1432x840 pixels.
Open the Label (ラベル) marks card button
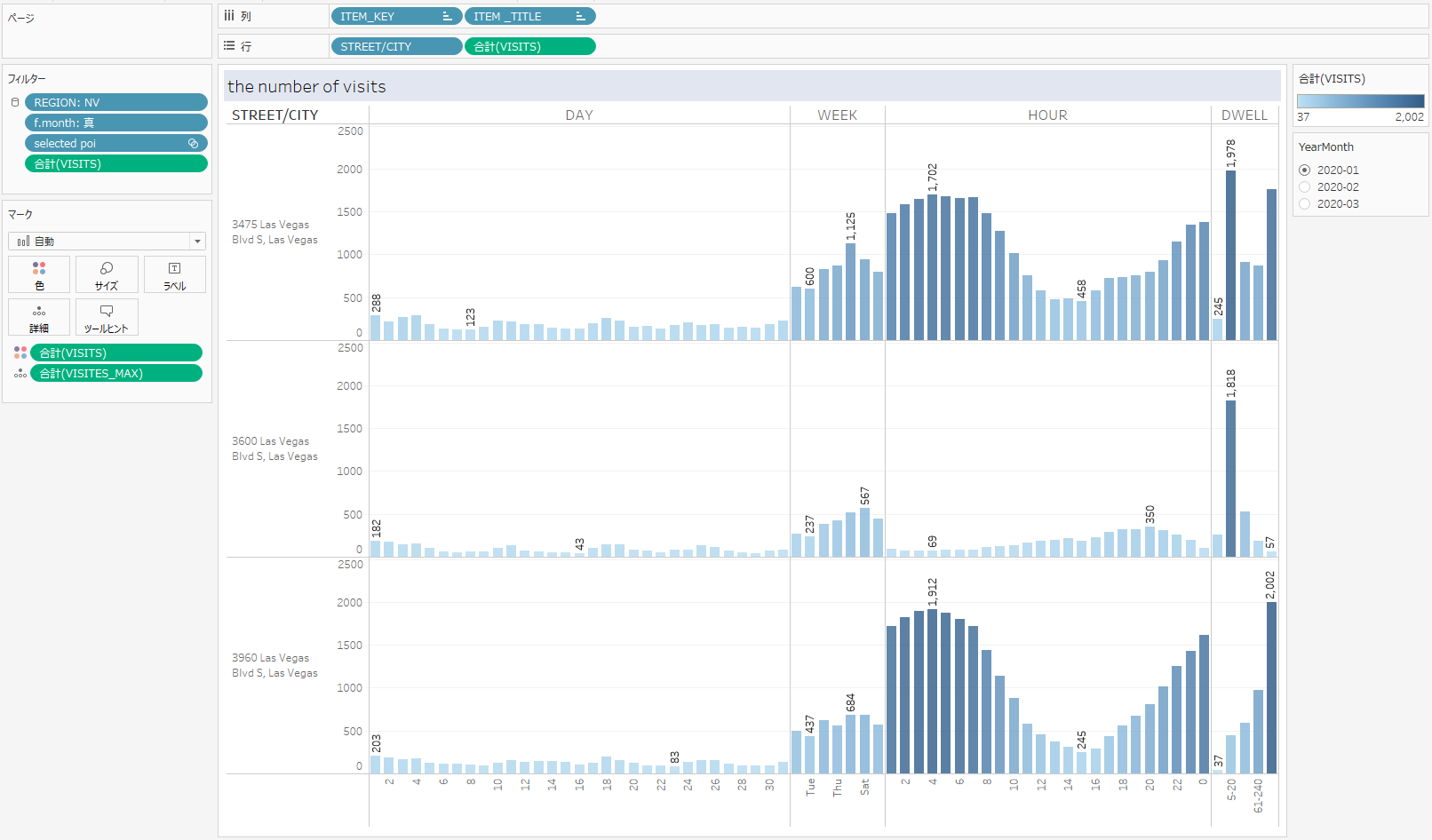(174, 274)
